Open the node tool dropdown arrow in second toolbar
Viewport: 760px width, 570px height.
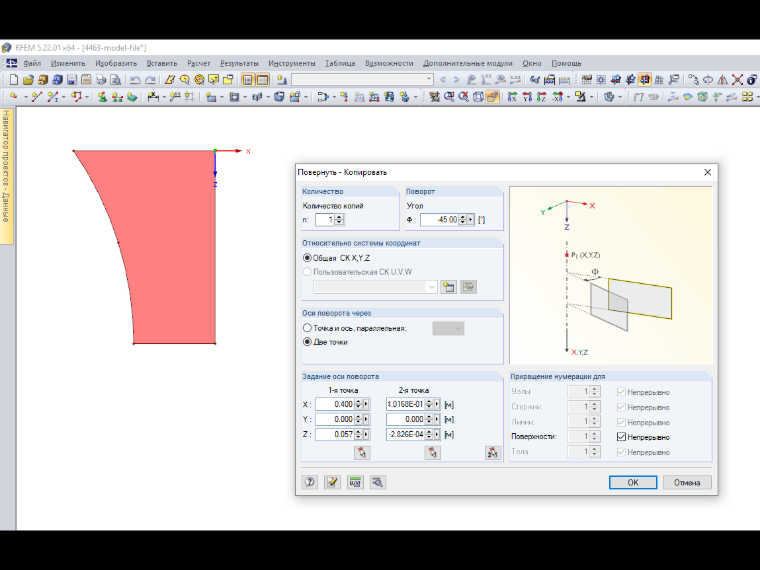point(26,97)
